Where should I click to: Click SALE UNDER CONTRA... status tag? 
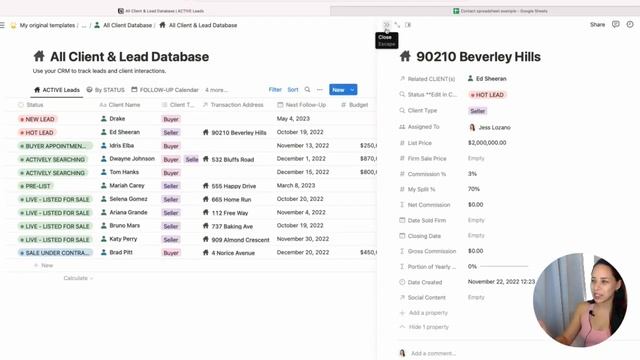point(55,253)
